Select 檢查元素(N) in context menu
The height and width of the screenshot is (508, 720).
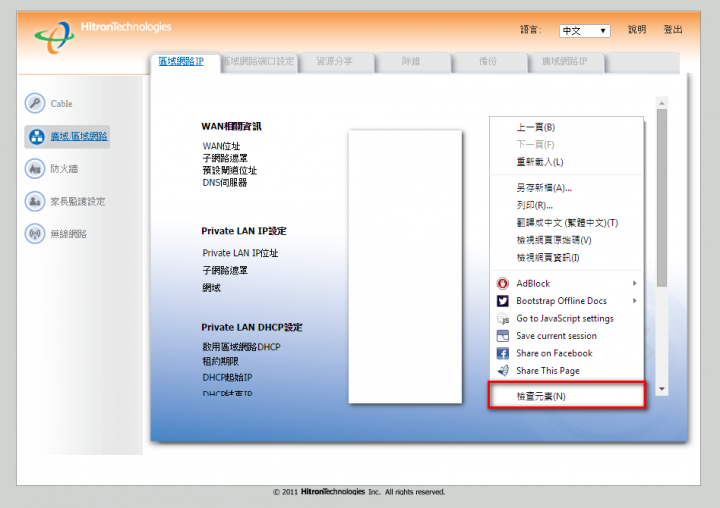(567, 396)
